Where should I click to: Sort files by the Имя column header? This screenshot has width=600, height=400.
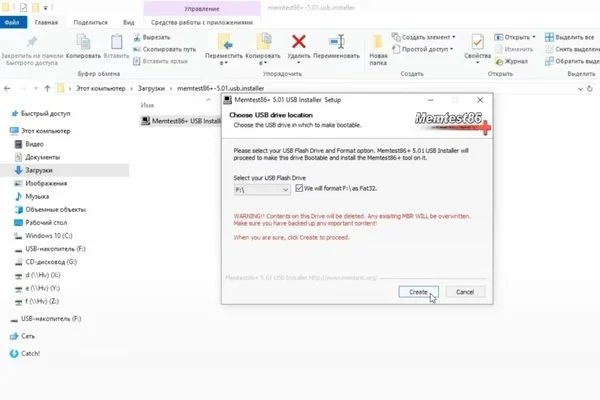click(147, 105)
